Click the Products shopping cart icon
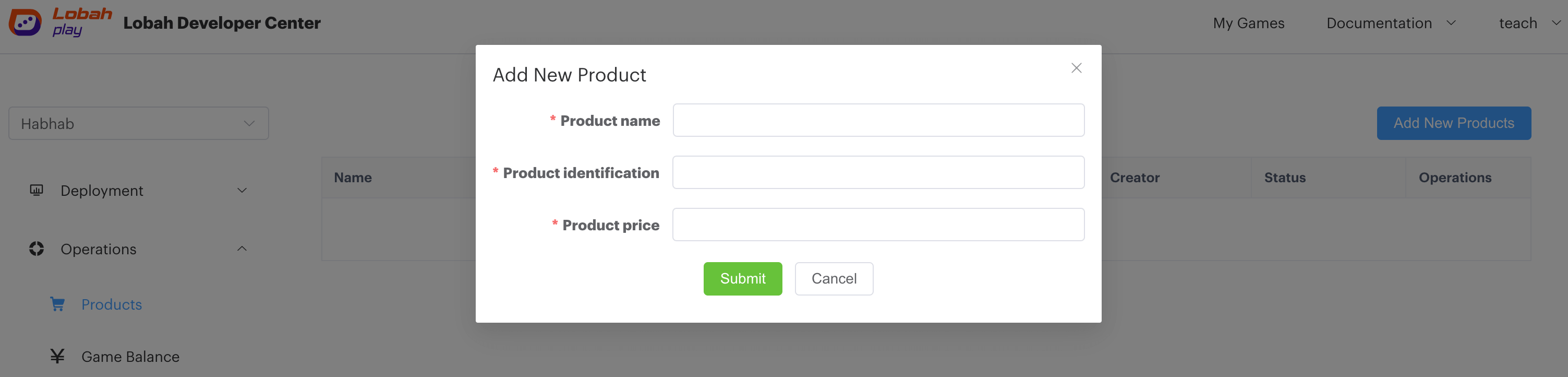This screenshot has width=1568, height=377. (x=57, y=304)
